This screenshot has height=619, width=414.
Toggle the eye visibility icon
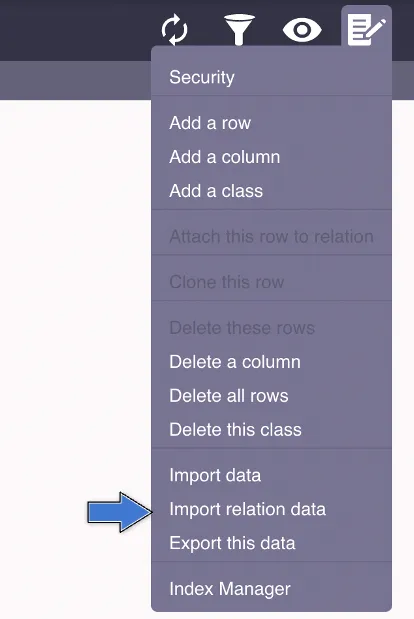tap(302, 30)
